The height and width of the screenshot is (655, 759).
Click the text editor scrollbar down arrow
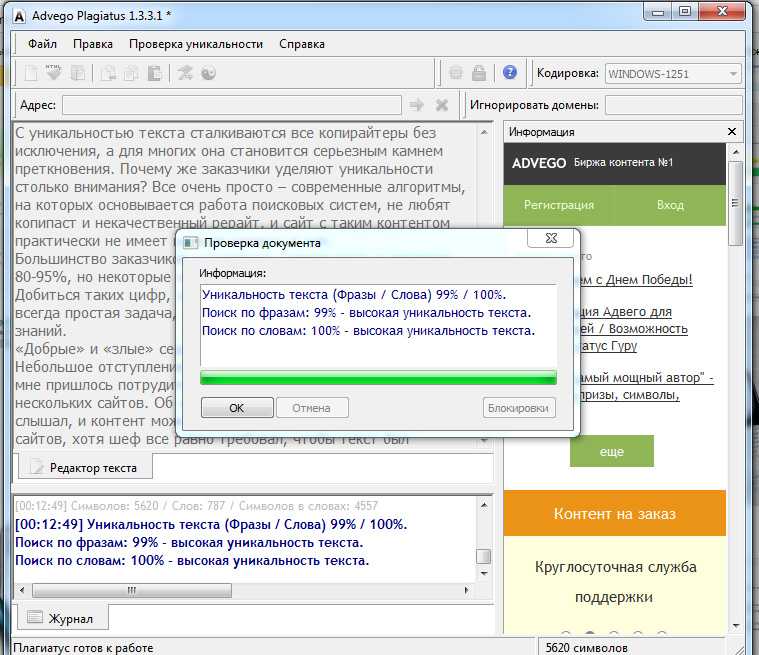(x=484, y=440)
